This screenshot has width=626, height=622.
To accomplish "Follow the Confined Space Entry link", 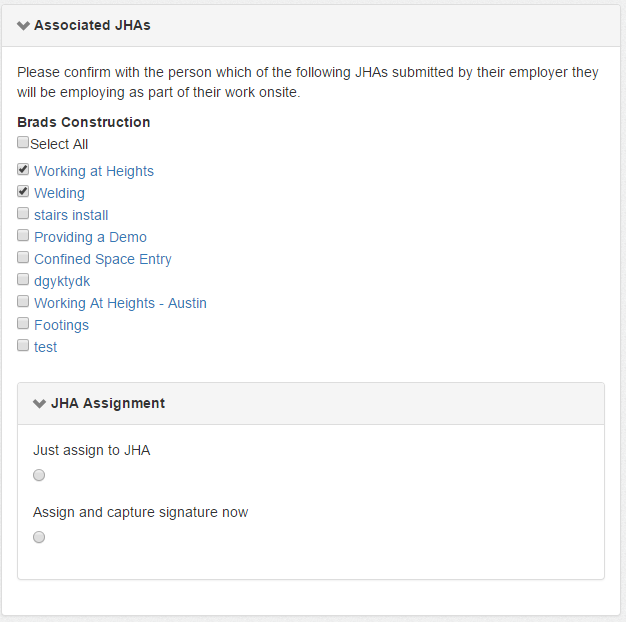I will point(103,259).
